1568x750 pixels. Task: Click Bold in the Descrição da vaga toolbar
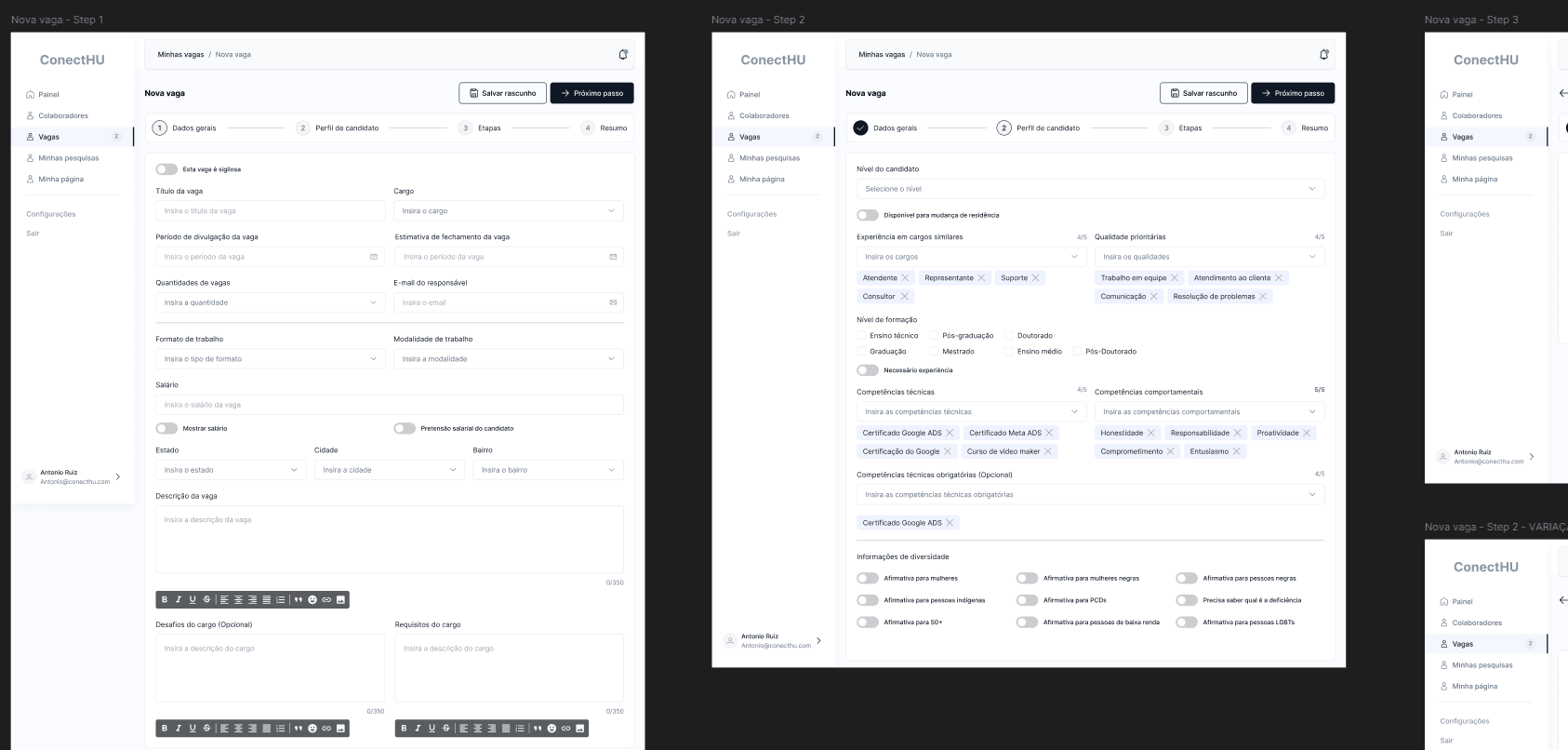165,599
